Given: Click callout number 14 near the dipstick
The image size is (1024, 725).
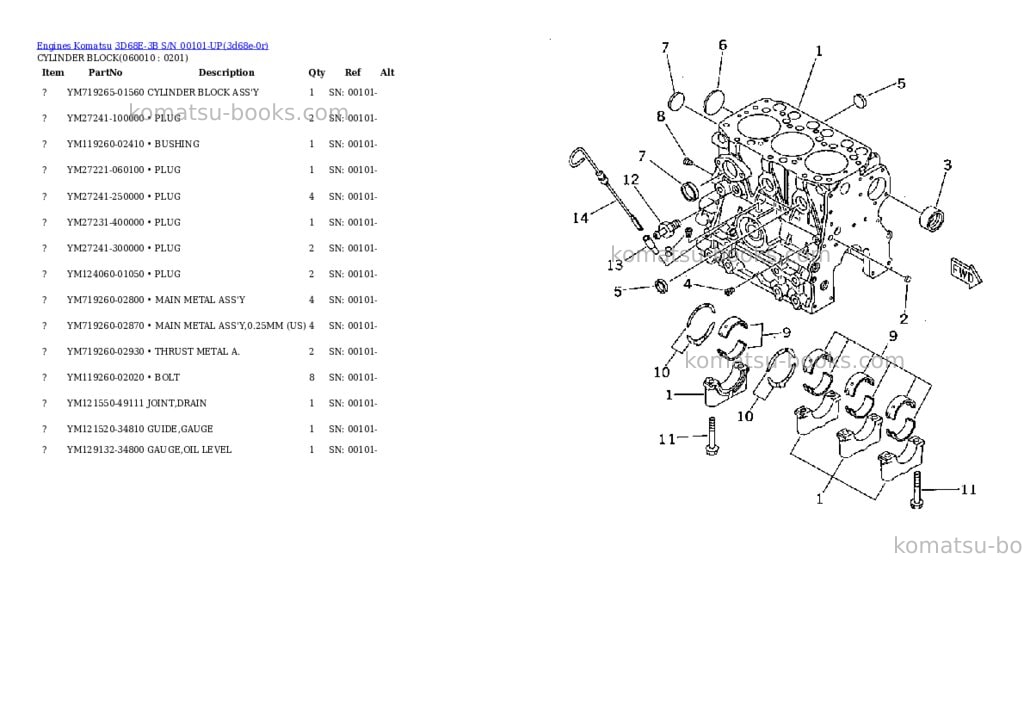Looking at the screenshot, I should pyautogui.click(x=581, y=218).
